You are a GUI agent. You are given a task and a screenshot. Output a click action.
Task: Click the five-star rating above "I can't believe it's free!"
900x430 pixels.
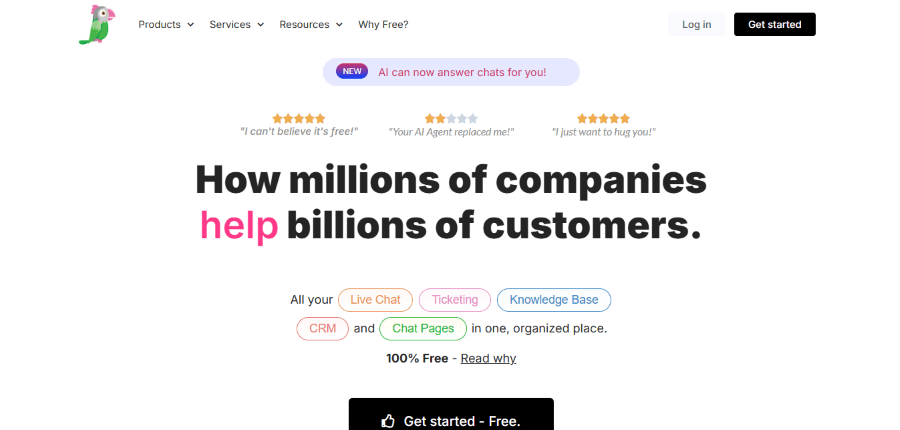(298, 118)
